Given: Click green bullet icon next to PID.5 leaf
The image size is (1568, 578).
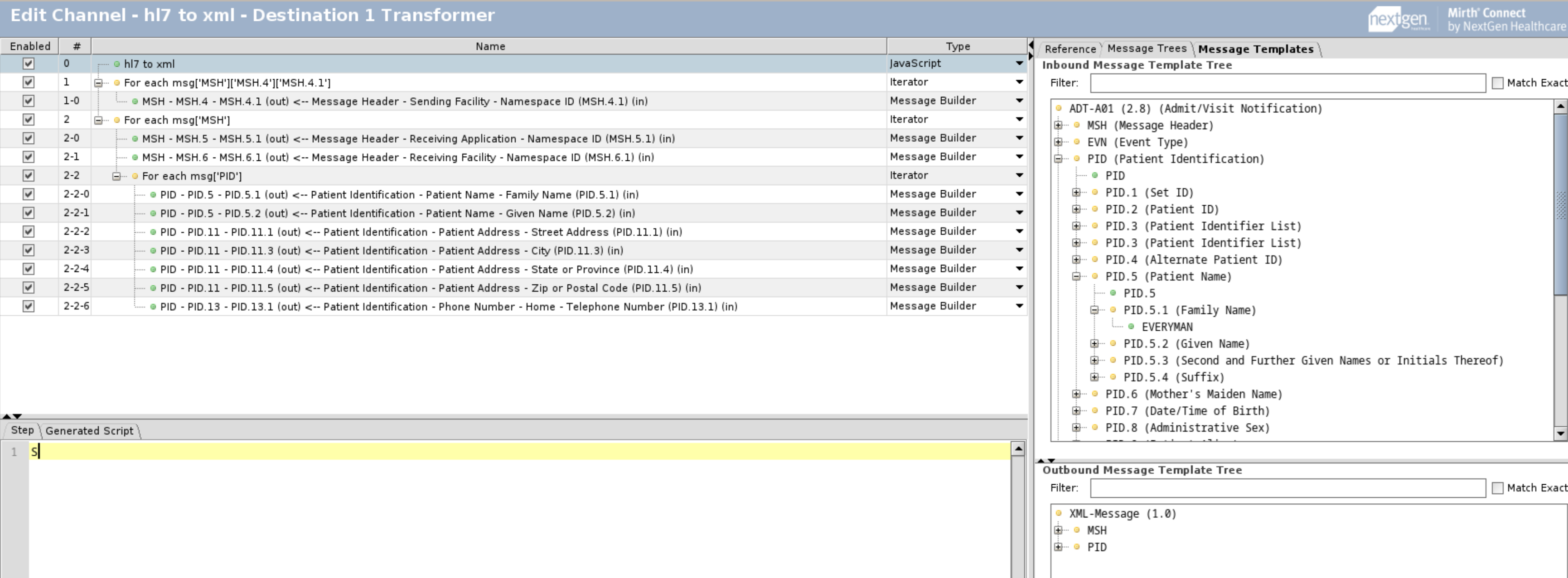Looking at the screenshot, I should pyautogui.click(x=1113, y=293).
